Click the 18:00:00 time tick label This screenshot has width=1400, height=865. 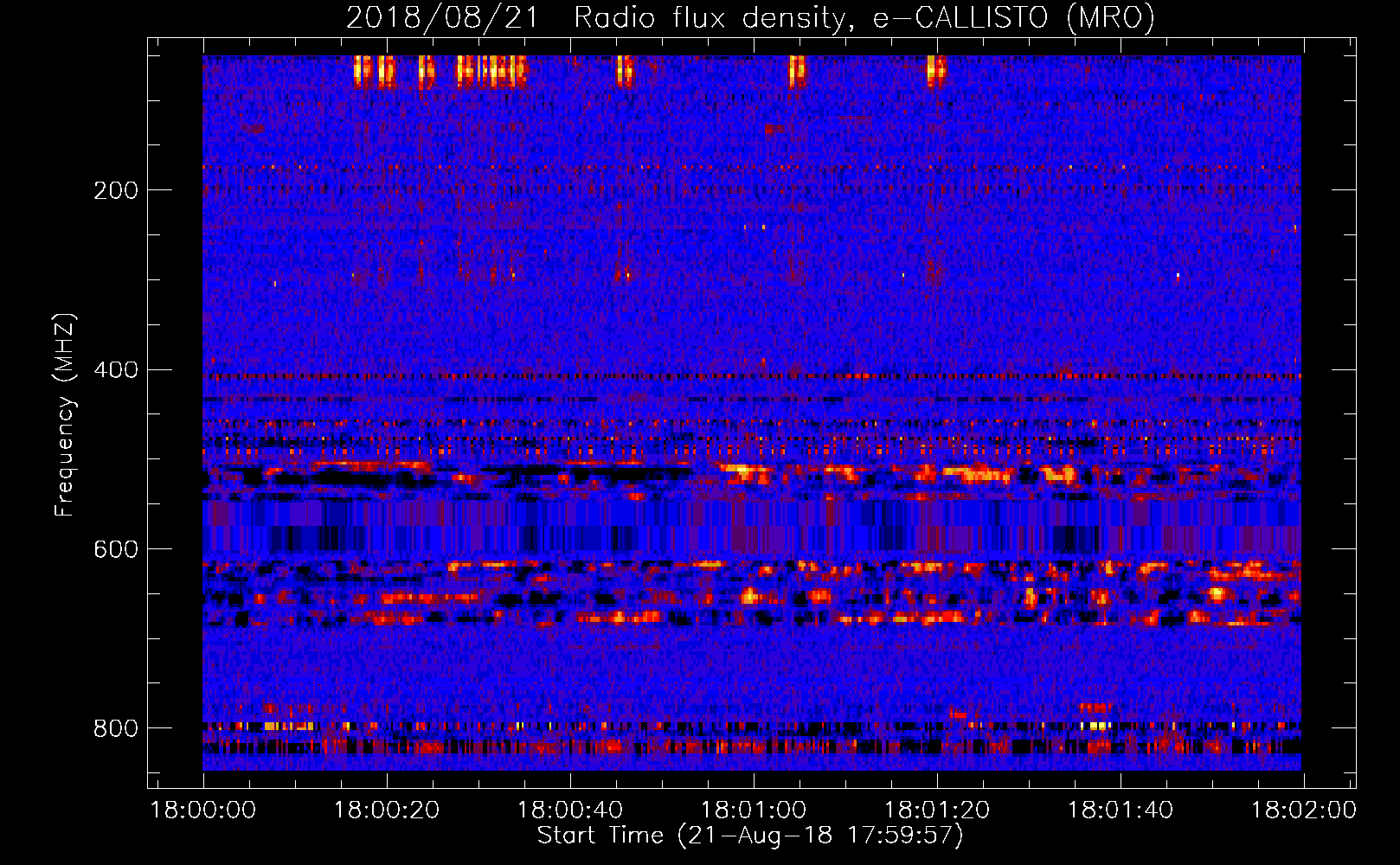(x=203, y=811)
